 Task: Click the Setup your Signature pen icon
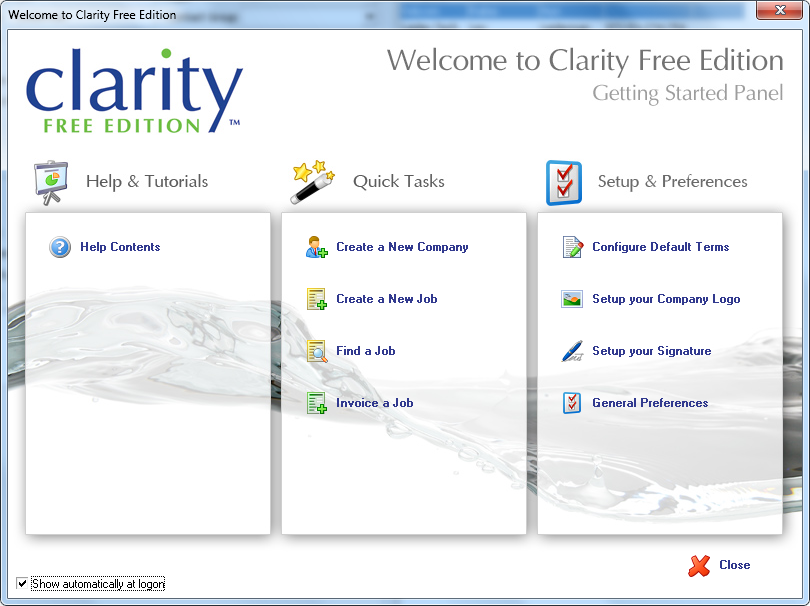click(572, 351)
